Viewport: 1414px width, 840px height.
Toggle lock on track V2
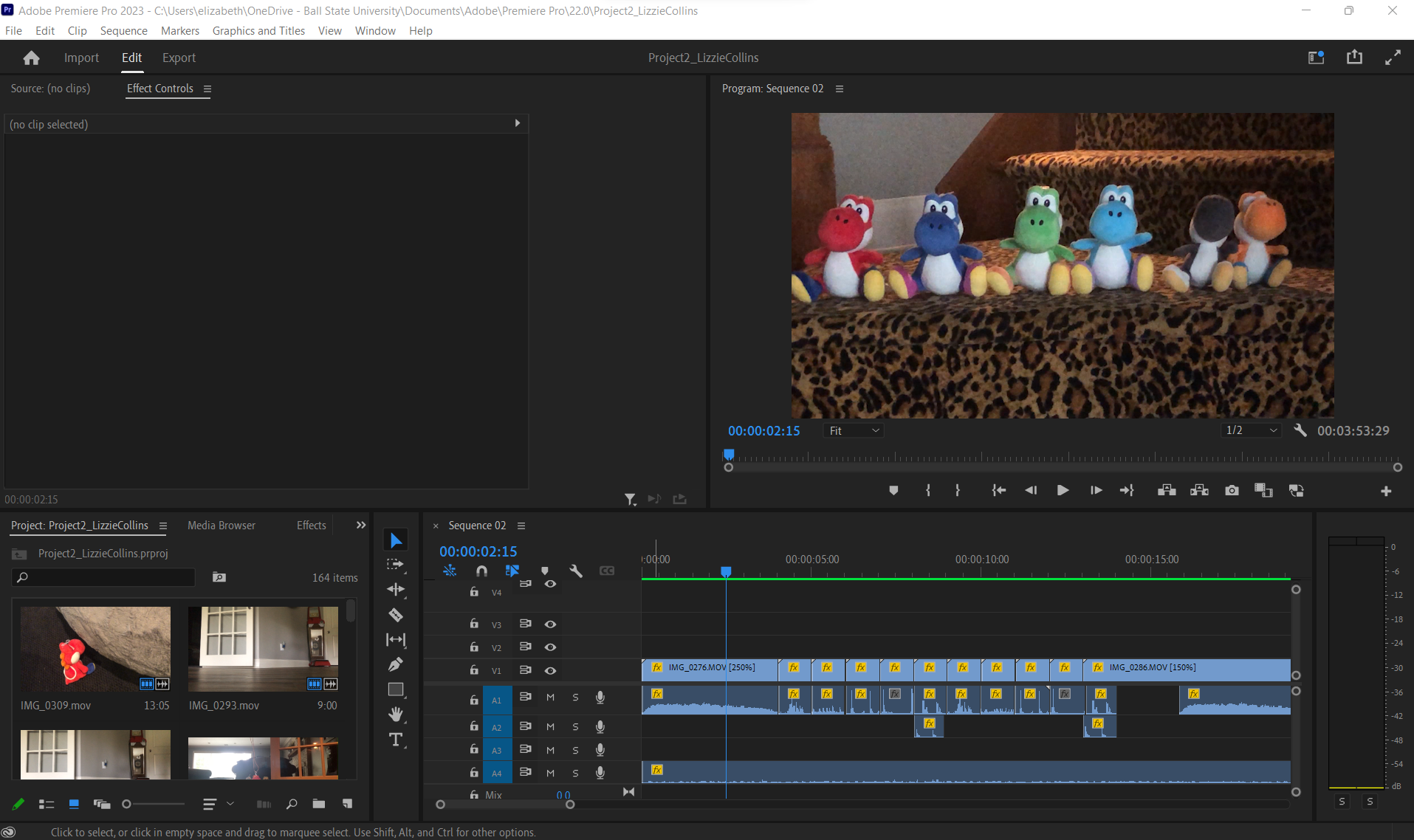click(x=474, y=647)
